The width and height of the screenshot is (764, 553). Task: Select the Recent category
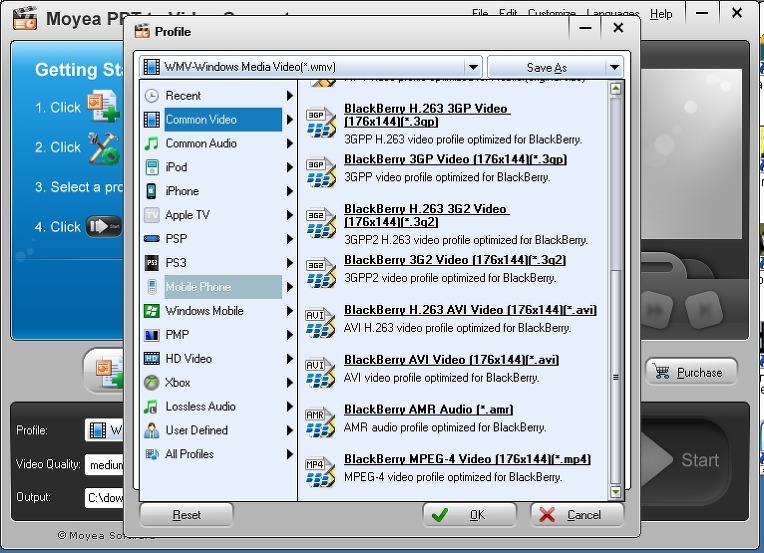[x=183, y=96]
